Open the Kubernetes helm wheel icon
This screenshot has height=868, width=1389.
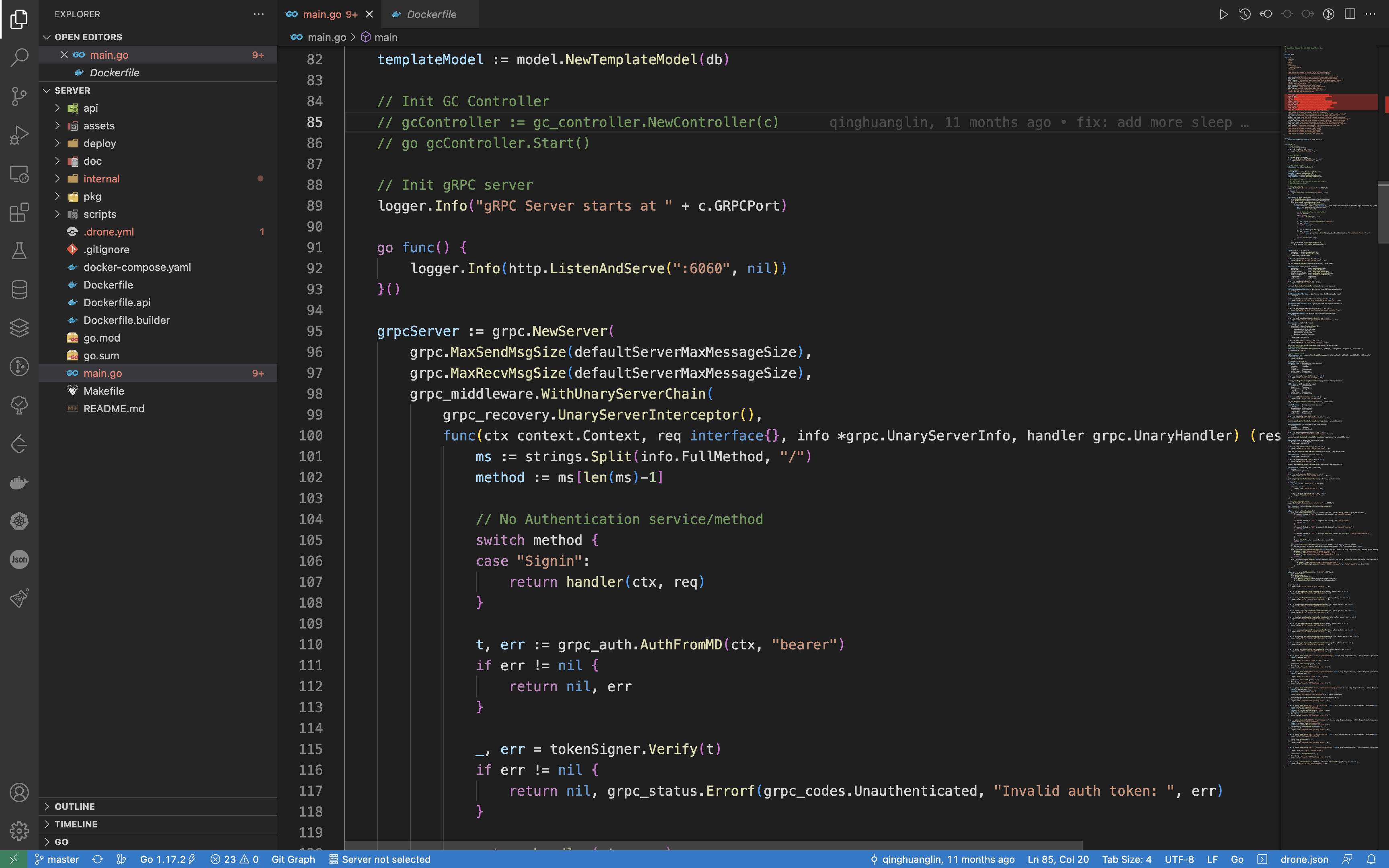19,521
